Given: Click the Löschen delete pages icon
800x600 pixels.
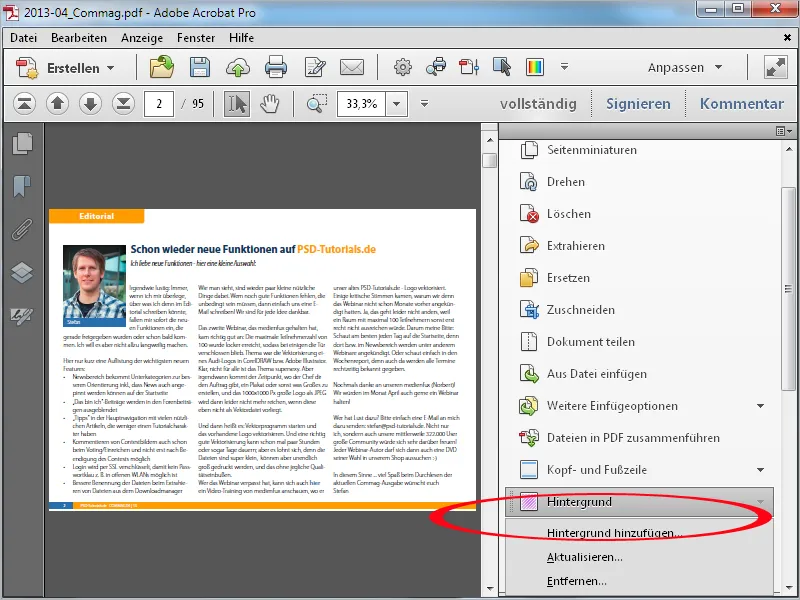Looking at the screenshot, I should point(529,214).
